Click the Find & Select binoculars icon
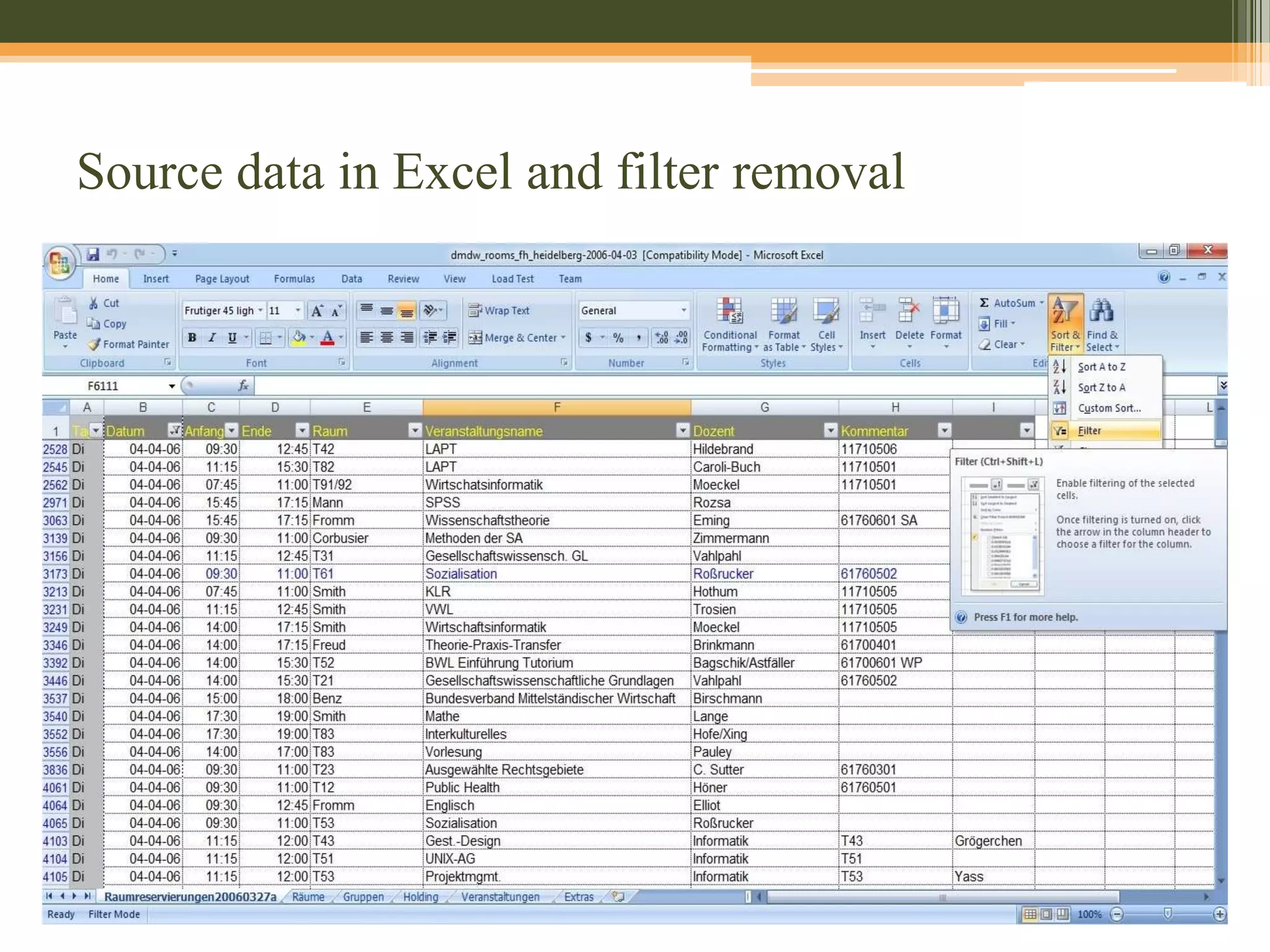This screenshot has height=952, width=1270. 1102,310
